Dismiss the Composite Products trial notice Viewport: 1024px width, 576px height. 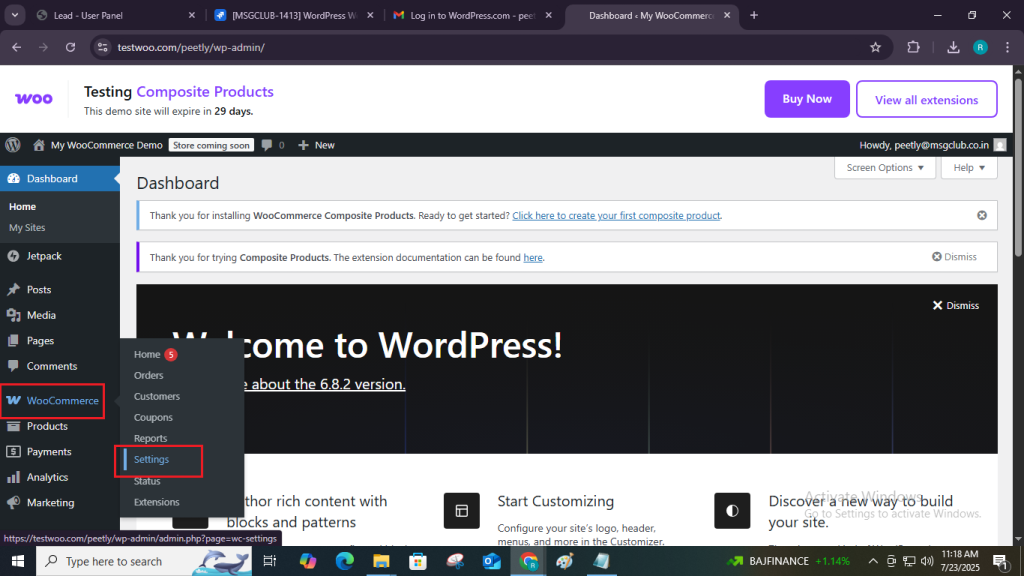(954, 257)
